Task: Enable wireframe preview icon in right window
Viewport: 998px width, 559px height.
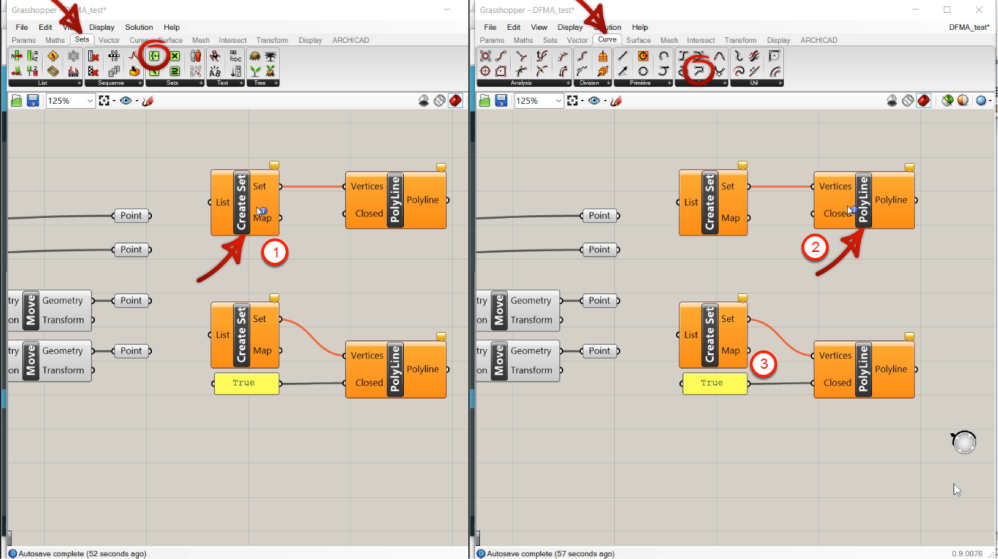Action: click(x=908, y=101)
